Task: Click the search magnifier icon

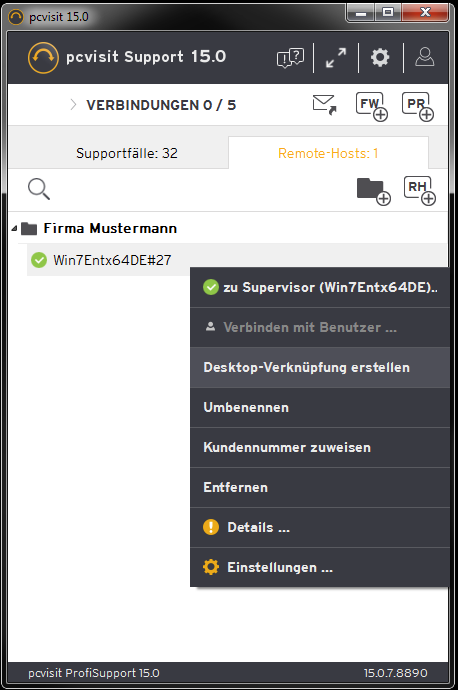Action: [x=39, y=189]
